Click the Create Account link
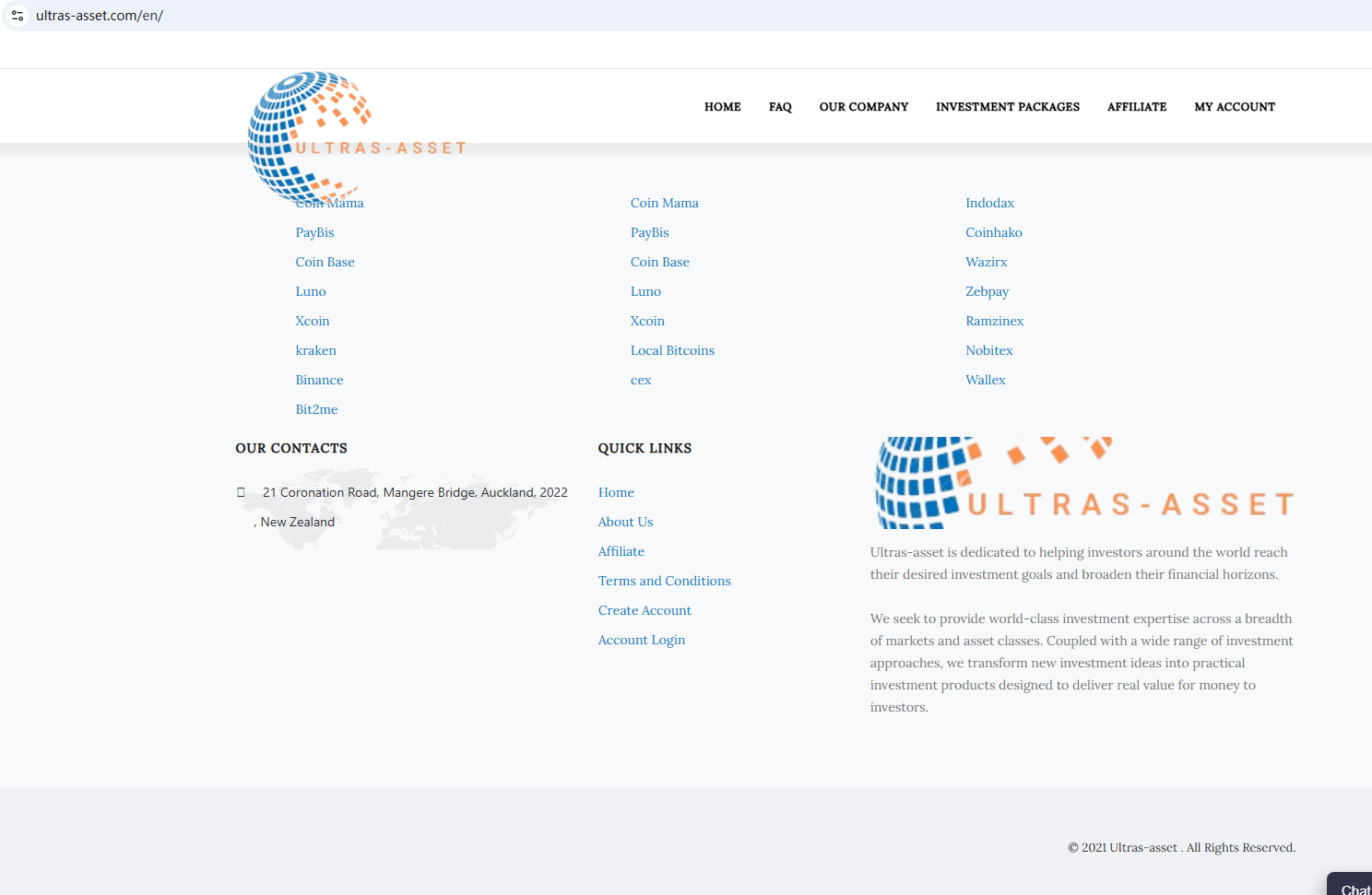The width and height of the screenshot is (1372, 895). (x=645, y=610)
